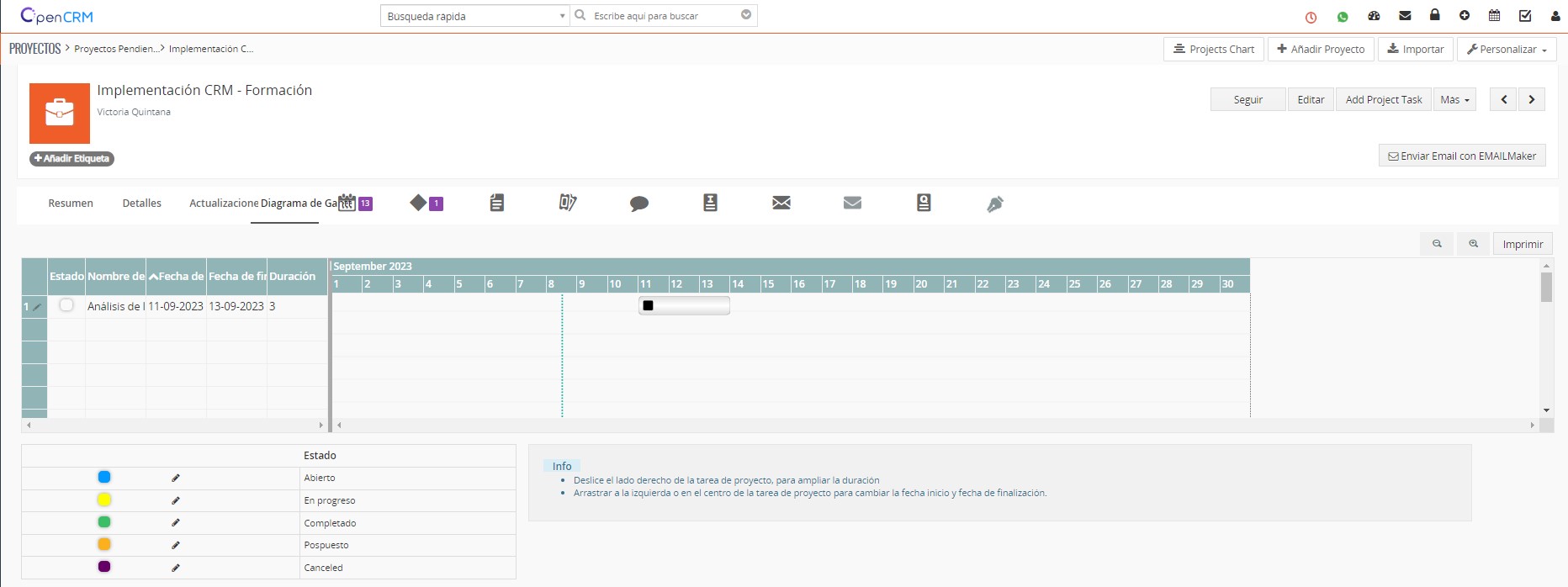Open the top header mail envelope icon

pyautogui.click(x=1405, y=16)
